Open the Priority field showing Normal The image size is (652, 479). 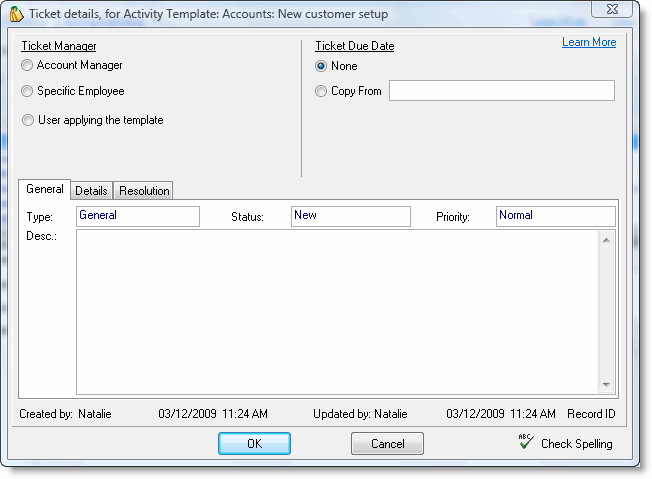pos(555,216)
